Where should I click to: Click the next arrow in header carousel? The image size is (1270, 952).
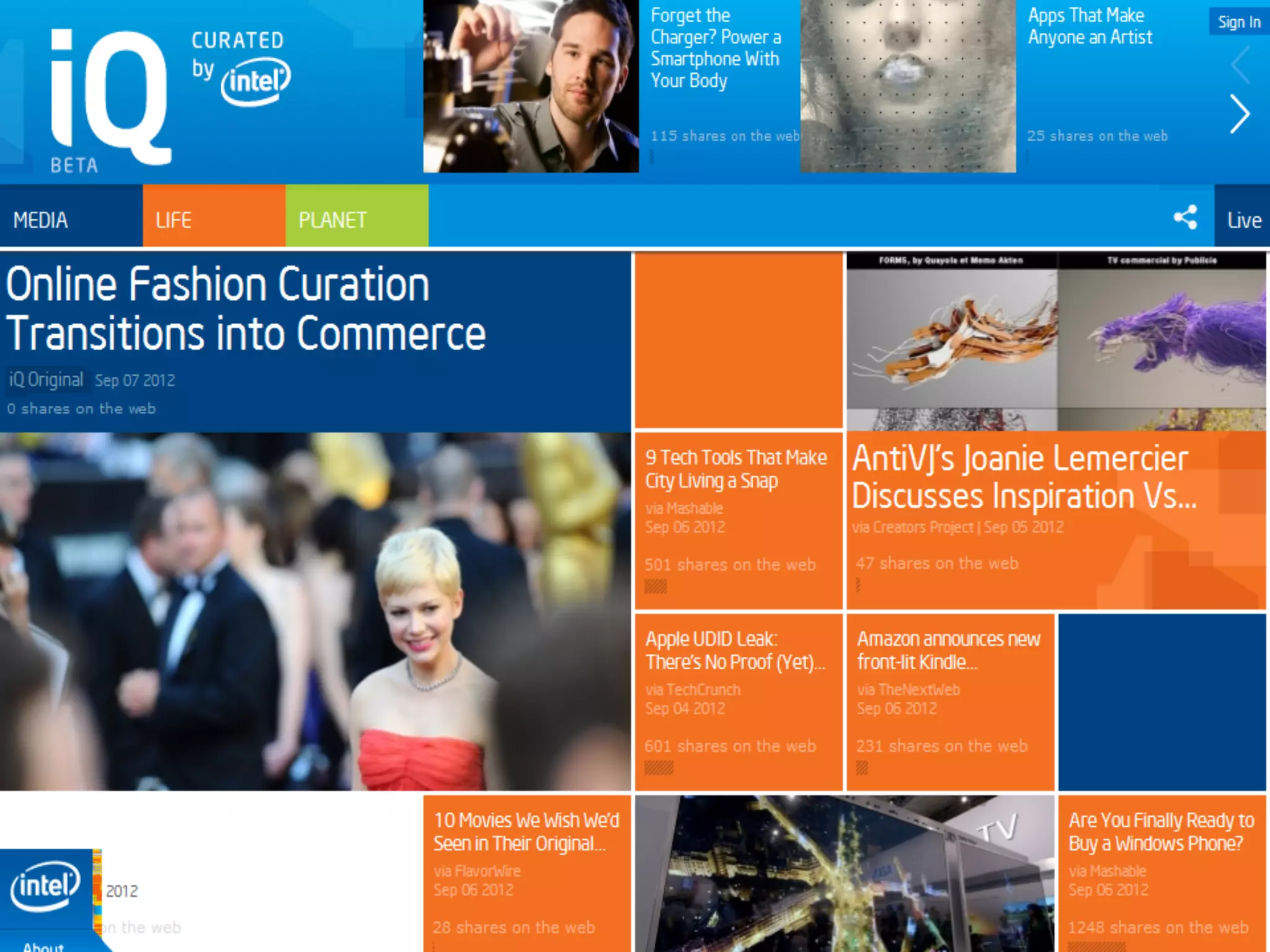click(1240, 114)
